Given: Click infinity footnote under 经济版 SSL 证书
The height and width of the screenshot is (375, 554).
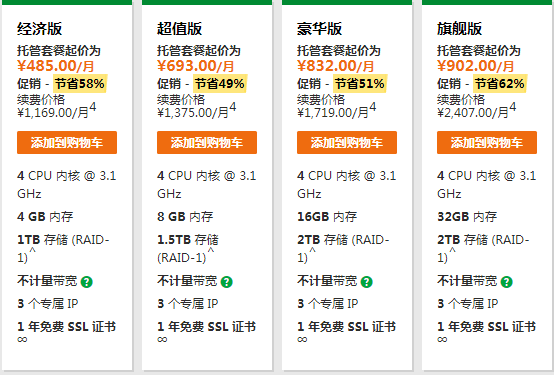Looking at the screenshot, I should pos(22,340).
